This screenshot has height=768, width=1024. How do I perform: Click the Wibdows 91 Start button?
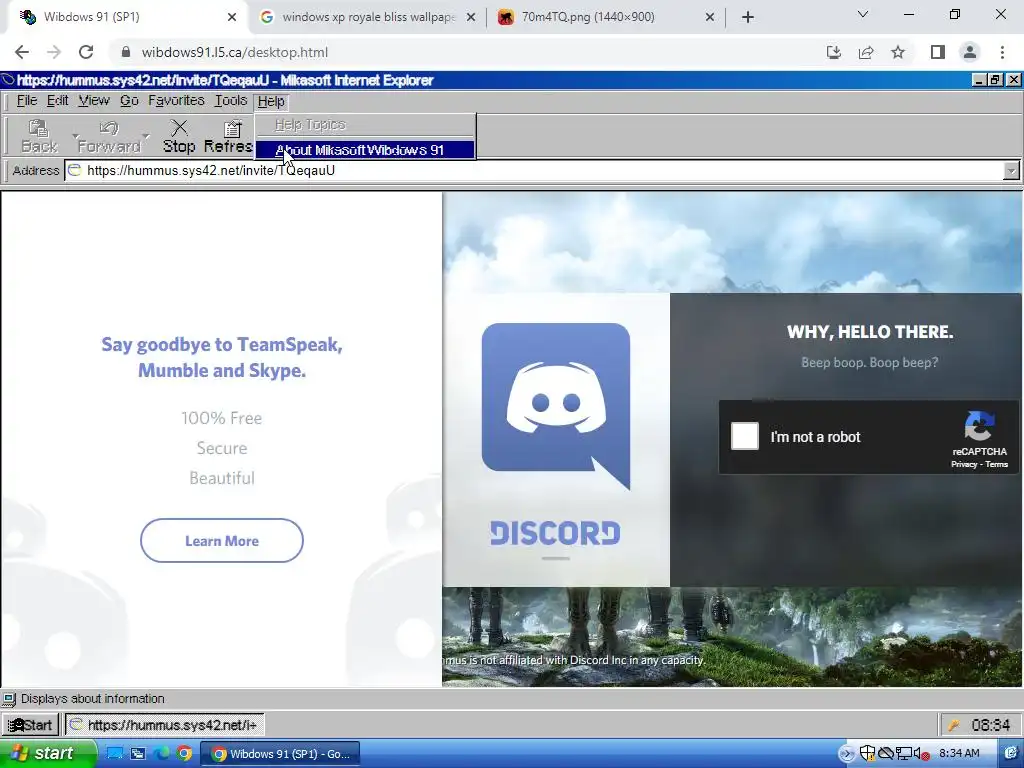(30, 725)
